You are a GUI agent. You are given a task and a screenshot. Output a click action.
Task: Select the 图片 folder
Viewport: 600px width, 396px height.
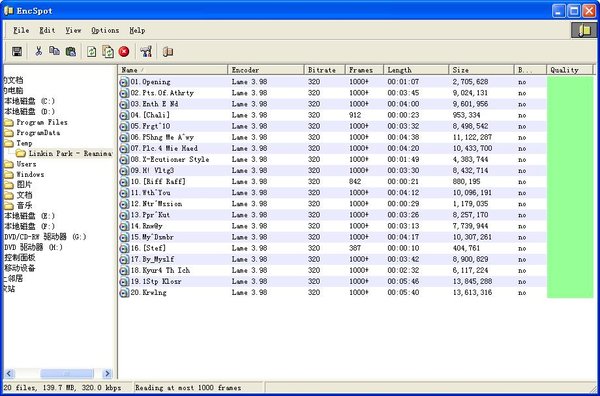24,185
